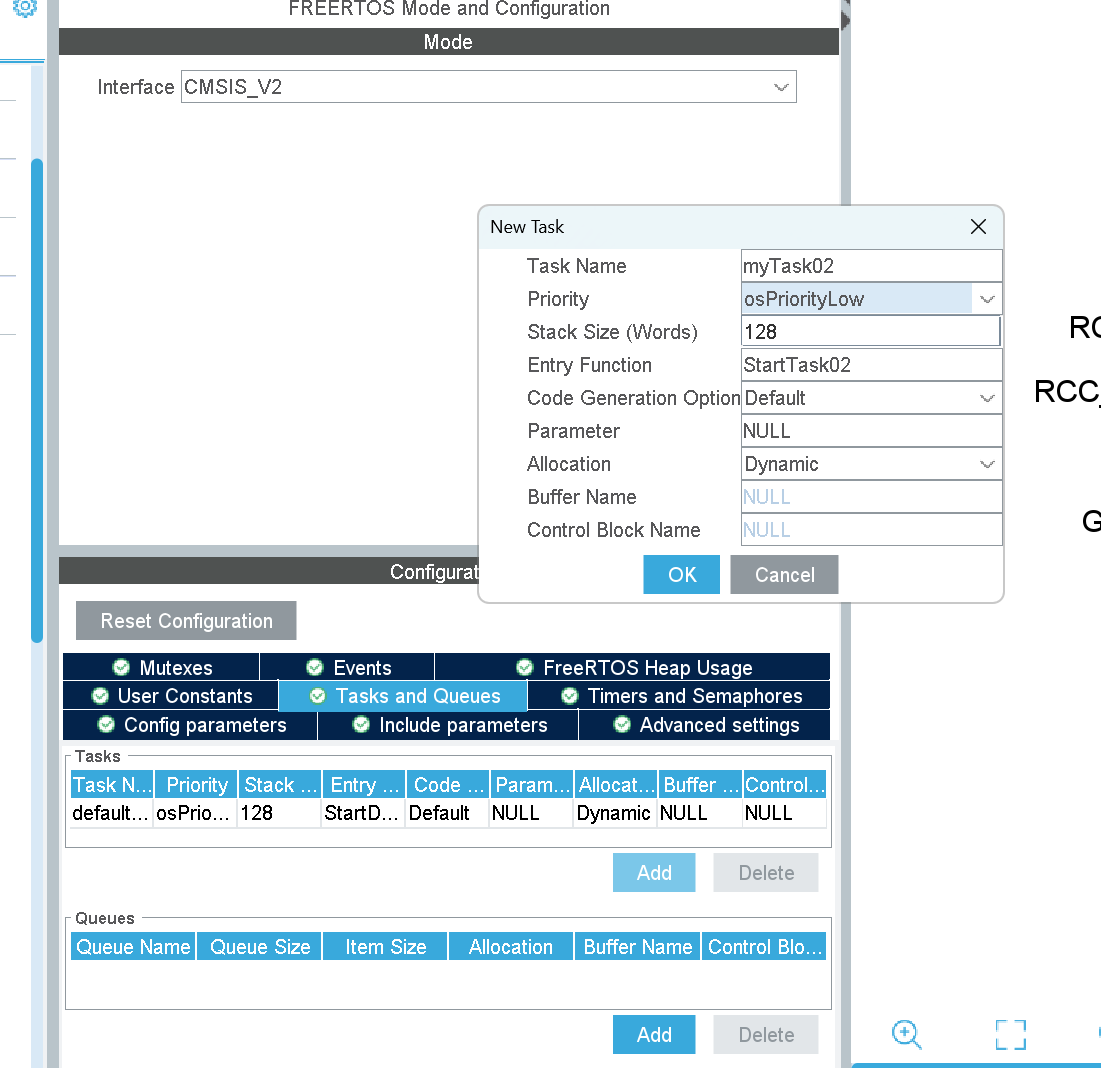Click the fit-to-screen frame icon

click(x=1010, y=1034)
